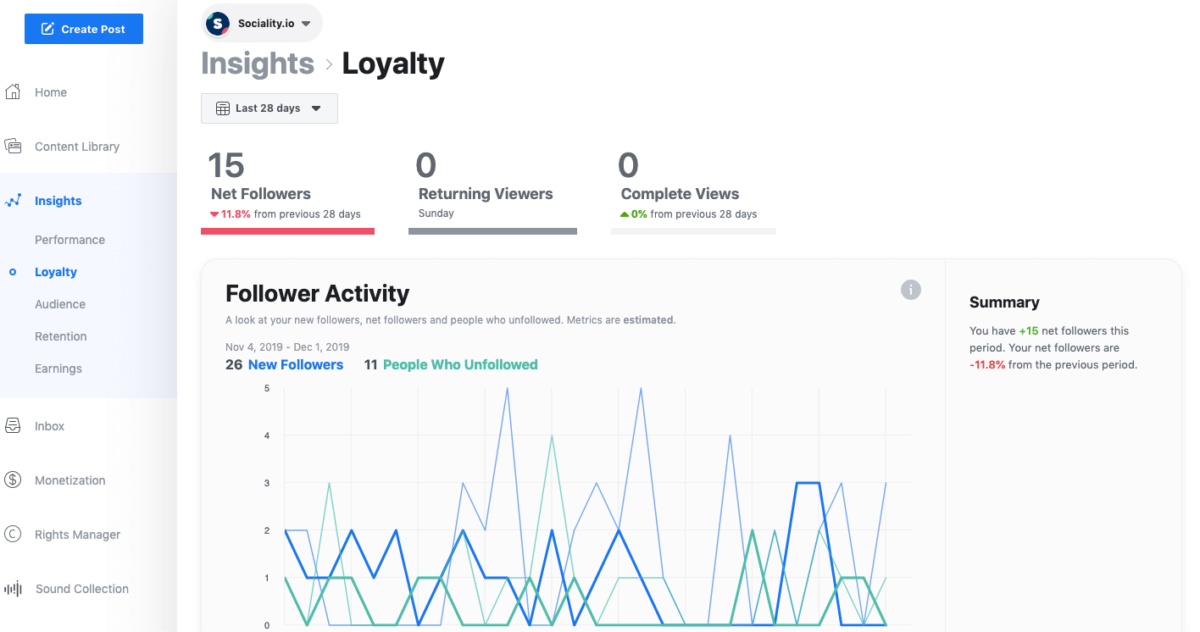The height and width of the screenshot is (632, 1200).
Task: Open the date filter chevron arrow
Action: [317, 108]
